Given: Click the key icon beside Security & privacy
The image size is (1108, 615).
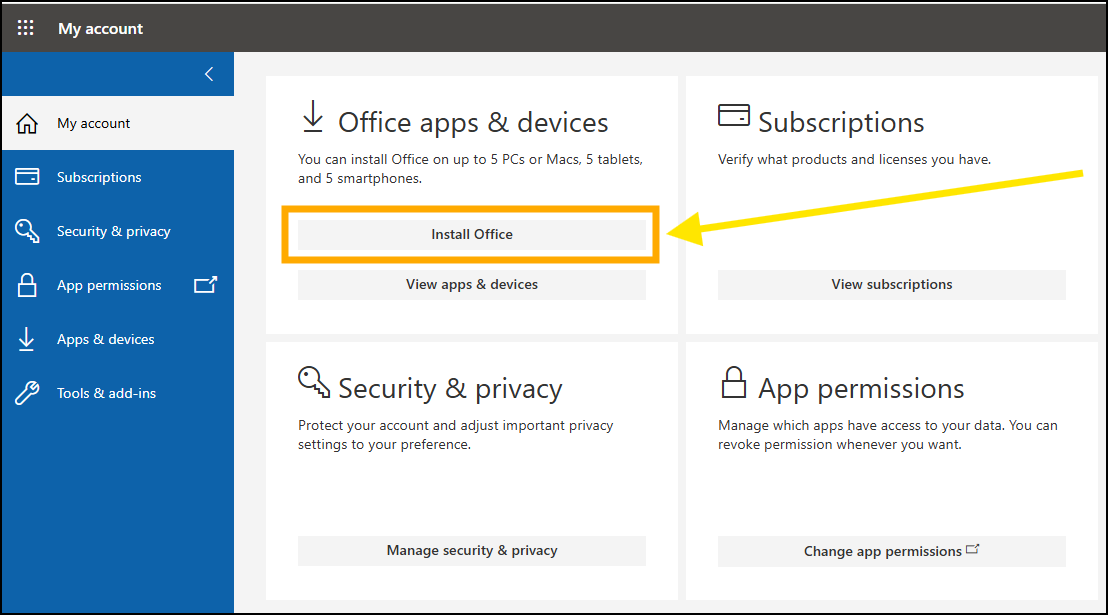Looking at the screenshot, I should pos(25,230).
